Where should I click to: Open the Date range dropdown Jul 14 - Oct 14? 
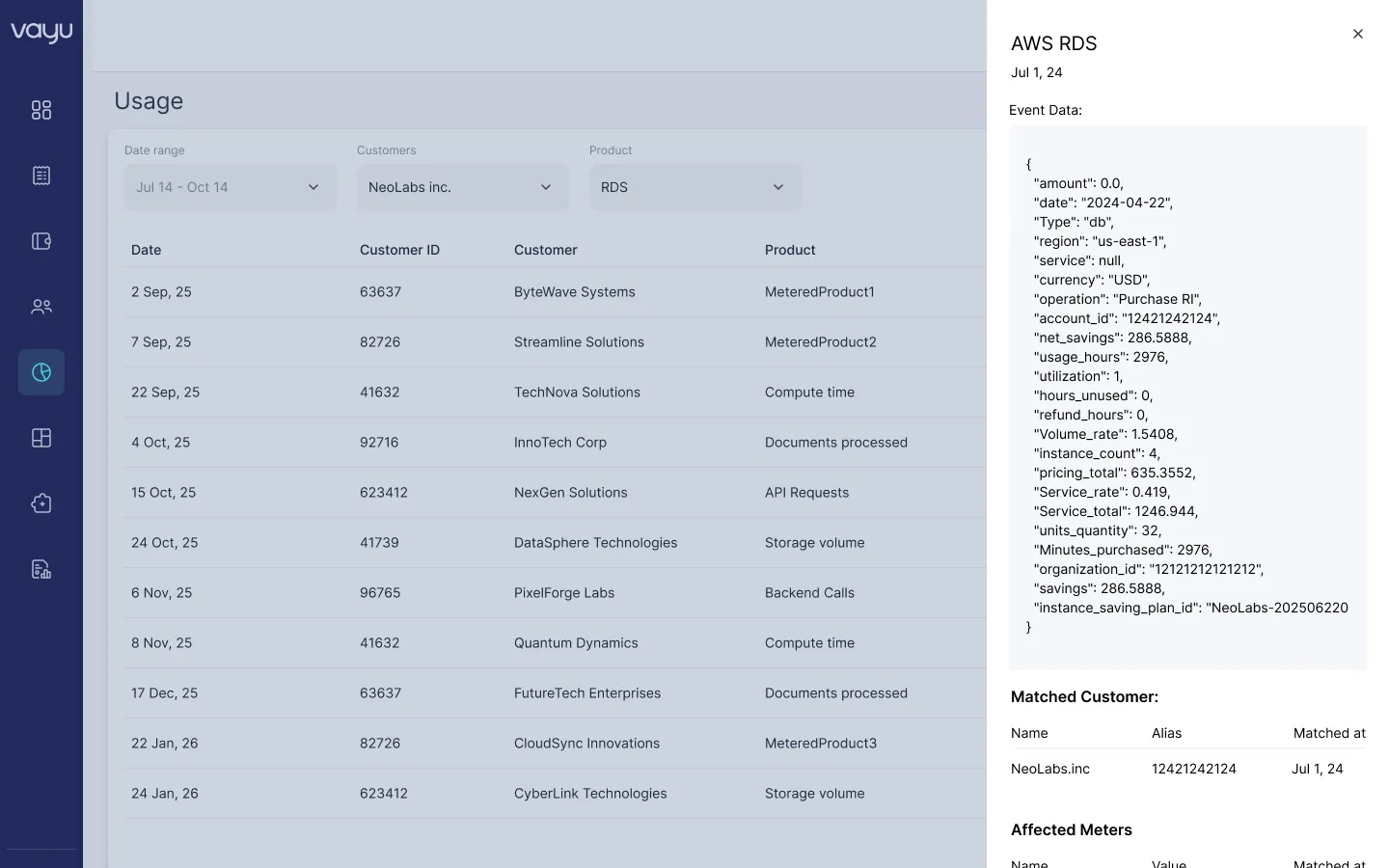click(231, 187)
